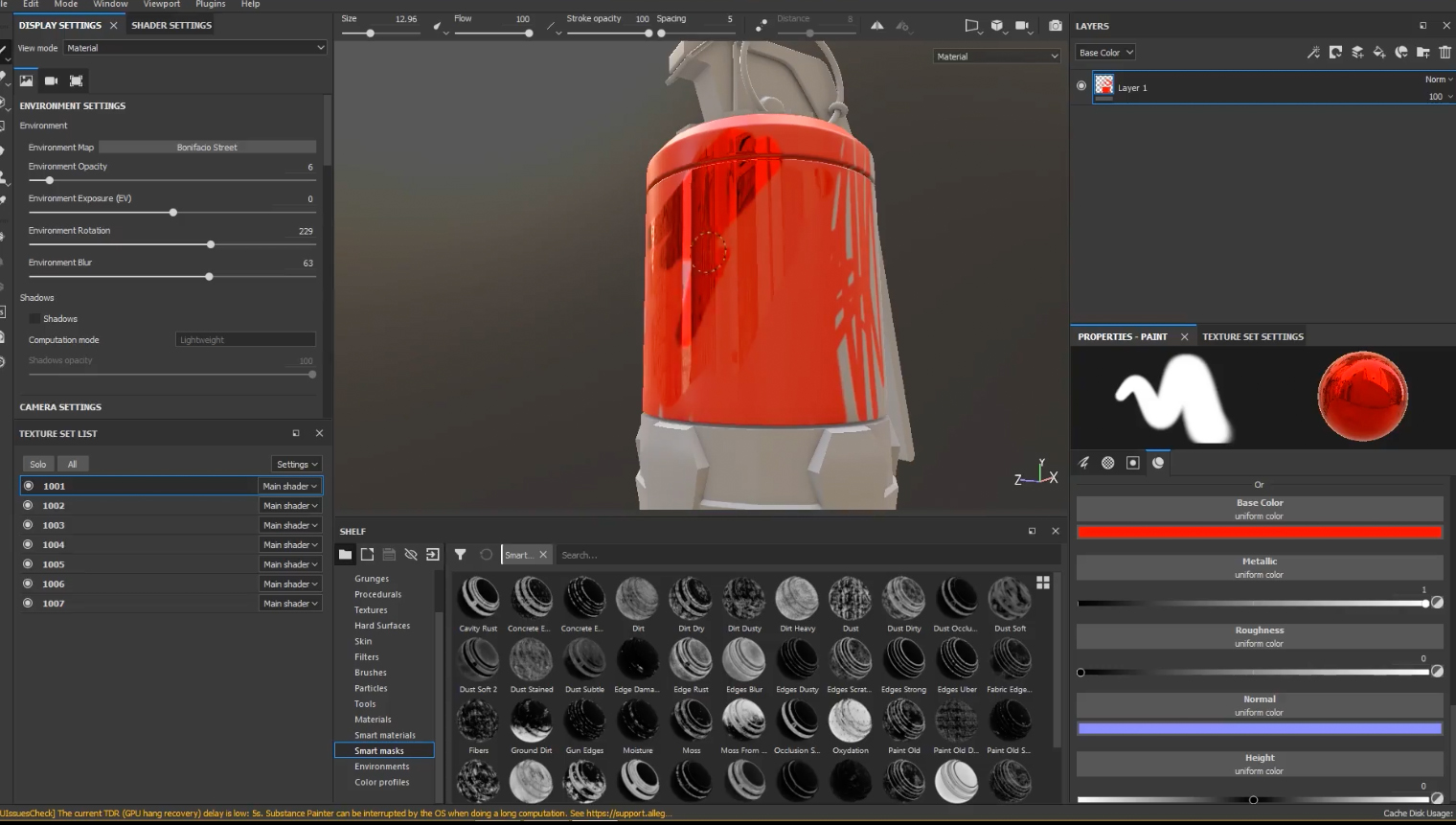Open the Base Color channel dropdown
The height and width of the screenshot is (825, 1456).
pyautogui.click(x=1104, y=53)
